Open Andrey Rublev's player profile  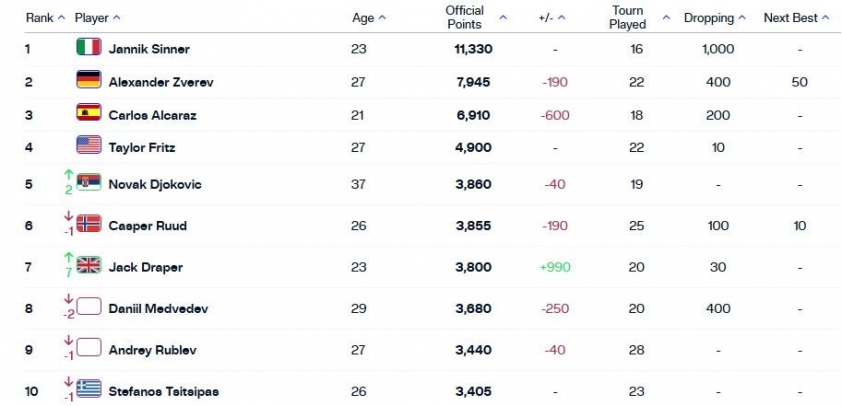(153, 350)
